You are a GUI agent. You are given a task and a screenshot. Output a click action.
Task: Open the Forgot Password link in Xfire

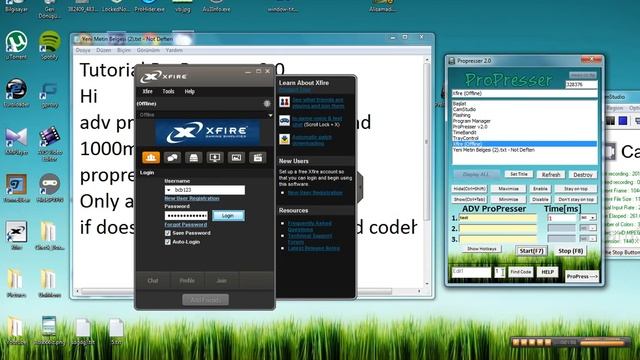(185, 224)
